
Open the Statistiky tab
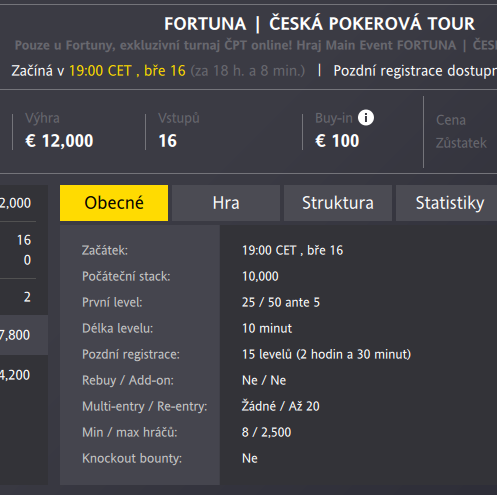coord(447,203)
